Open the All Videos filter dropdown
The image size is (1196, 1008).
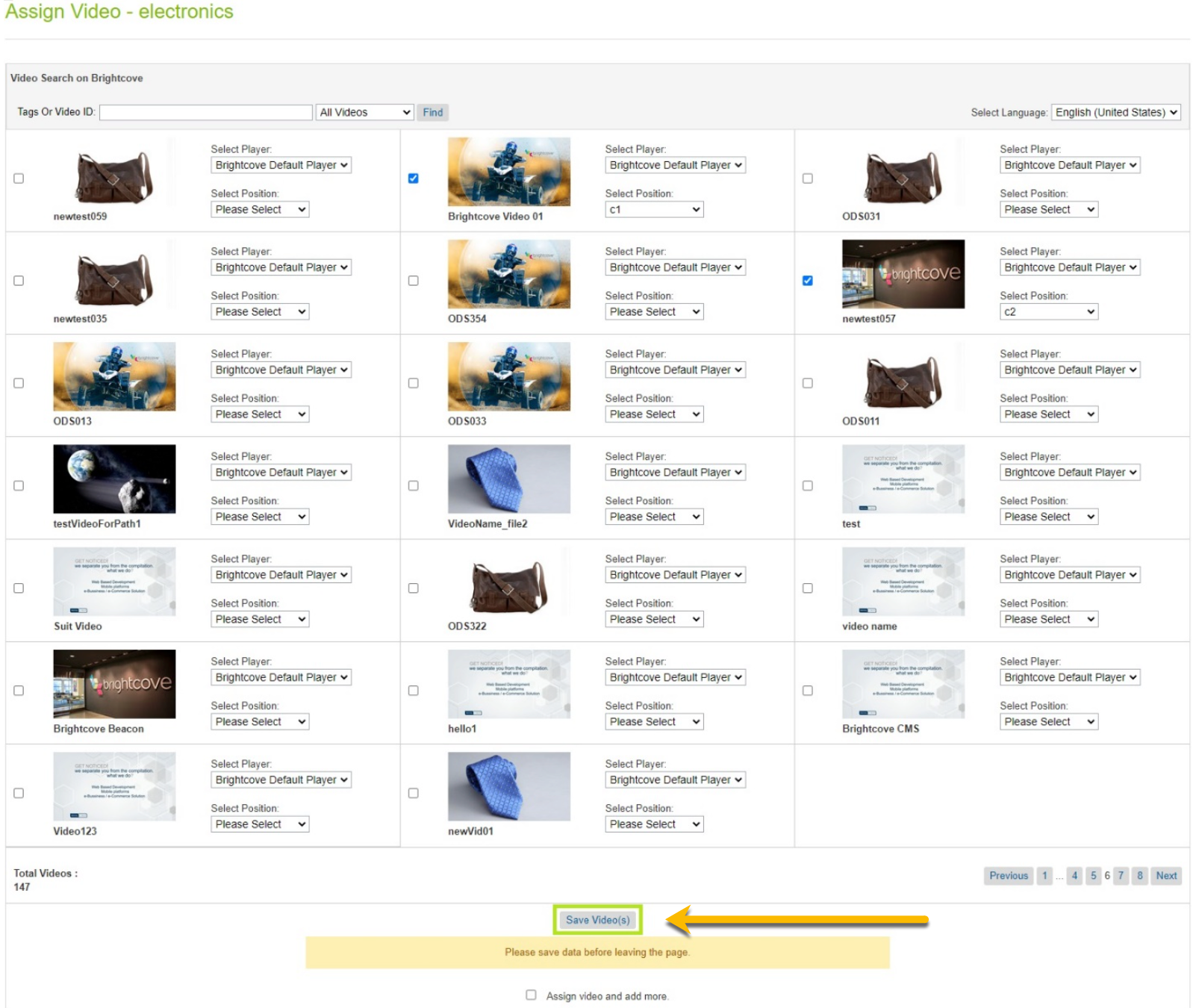click(364, 112)
